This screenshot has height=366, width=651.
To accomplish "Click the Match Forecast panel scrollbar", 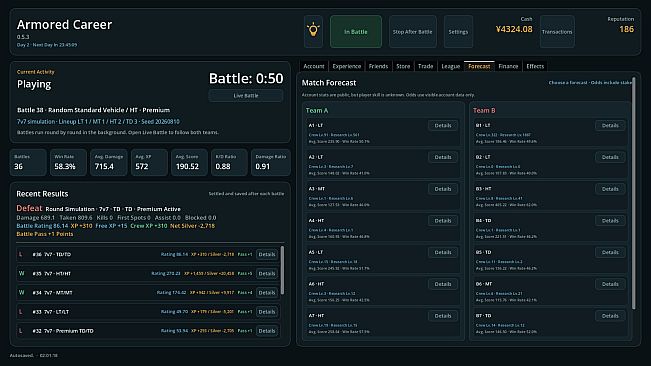I will coord(634,193).
